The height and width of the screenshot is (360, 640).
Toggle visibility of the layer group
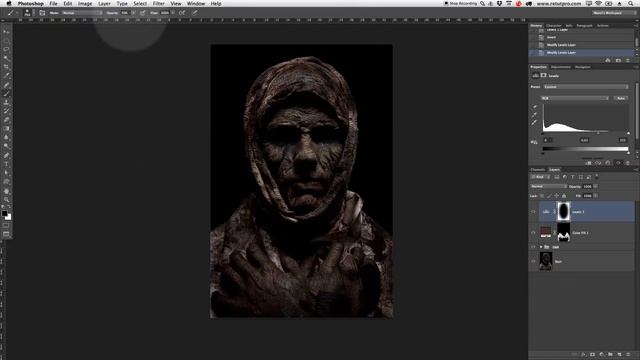point(533,247)
